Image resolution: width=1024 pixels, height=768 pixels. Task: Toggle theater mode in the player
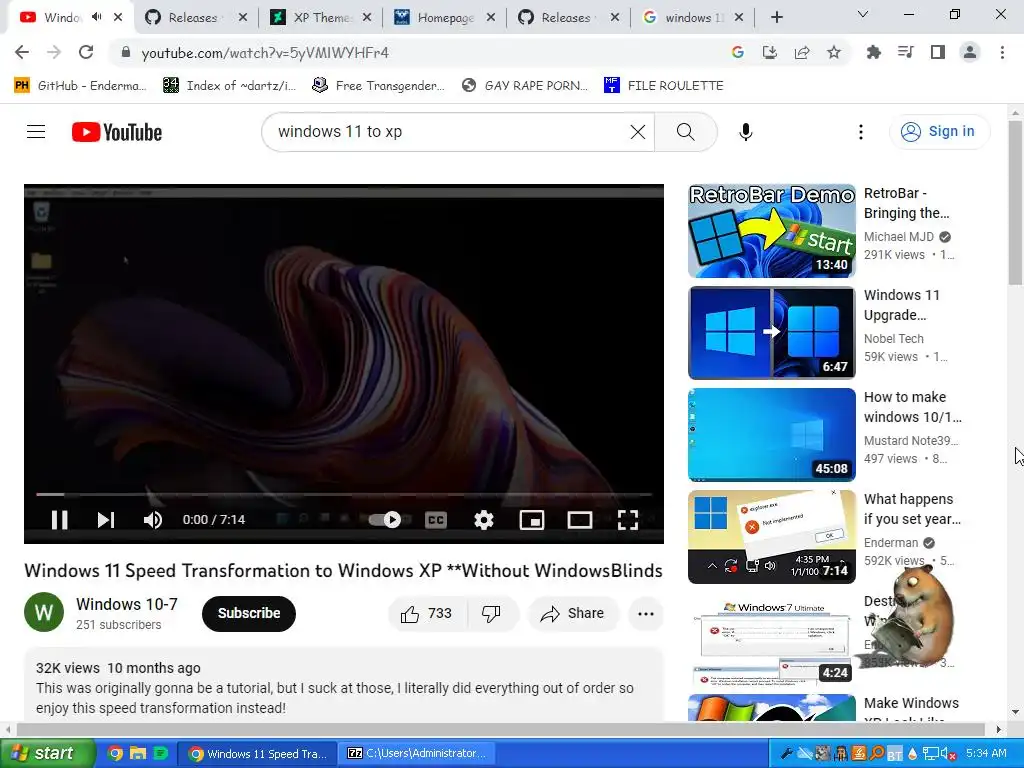(x=579, y=520)
